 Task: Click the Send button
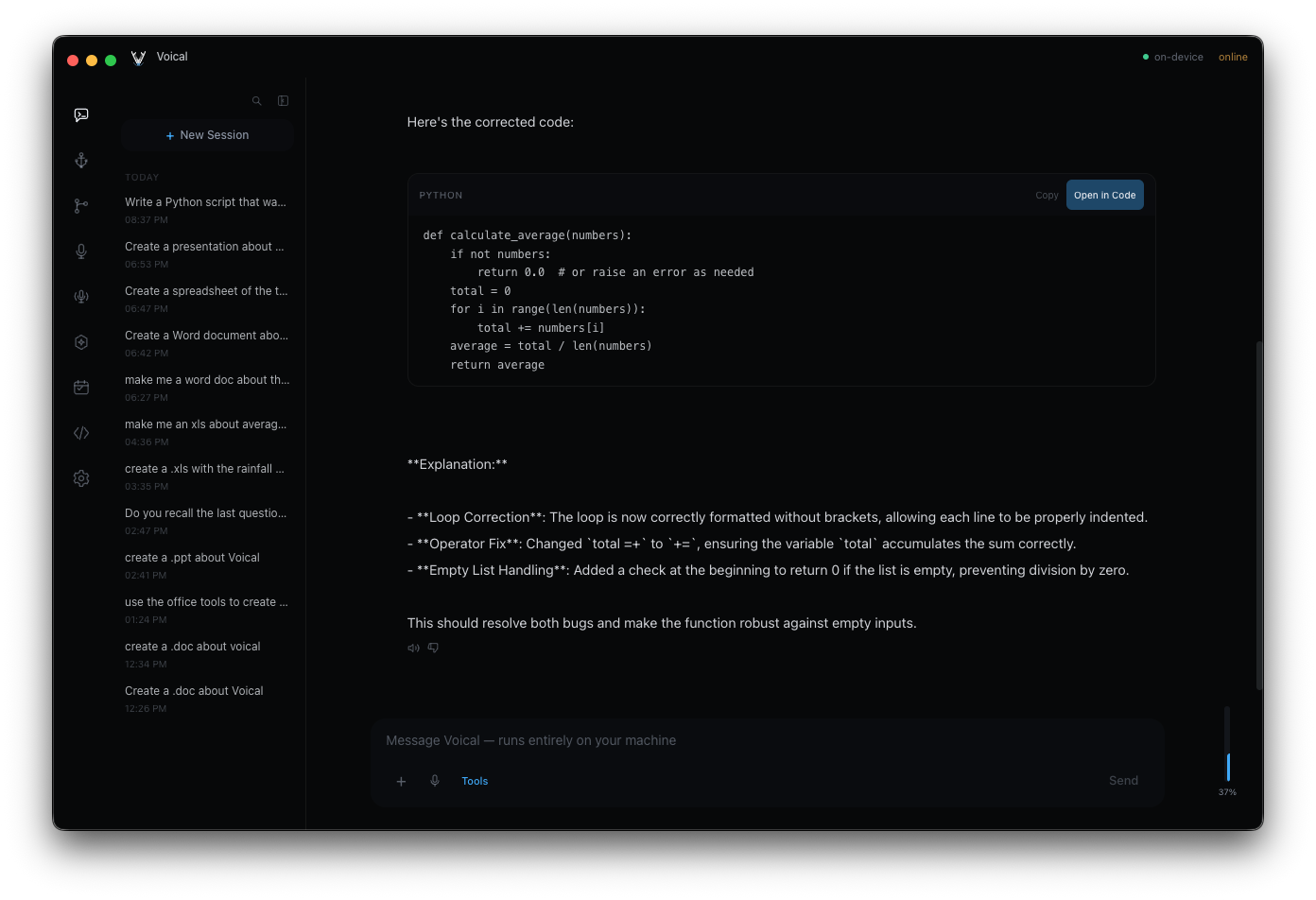click(x=1123, y=781)
